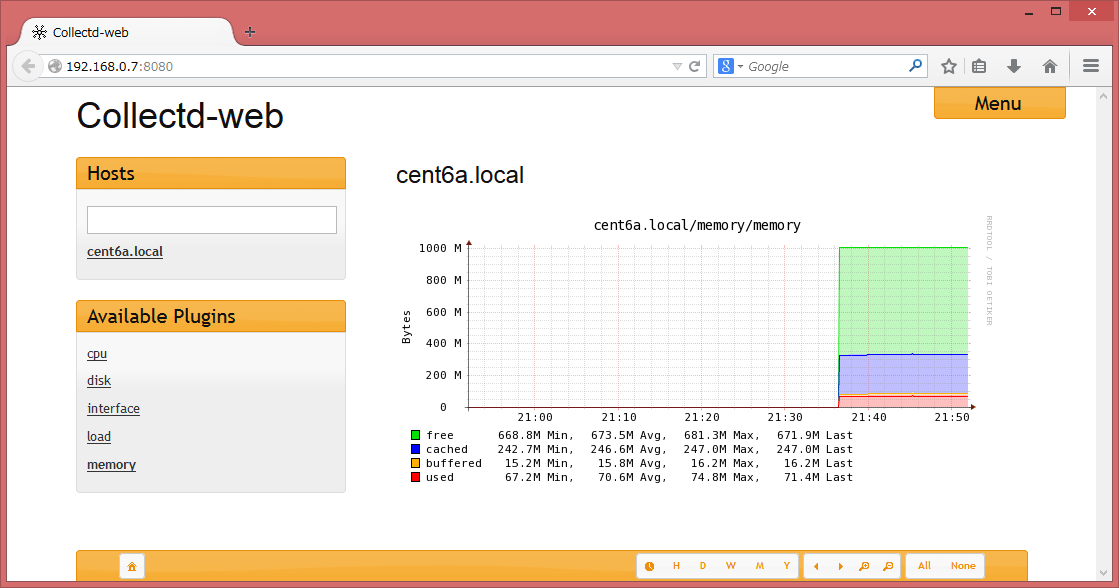Click the Bytes axis label
The image size is (1119, 588).
pos(407,327)
